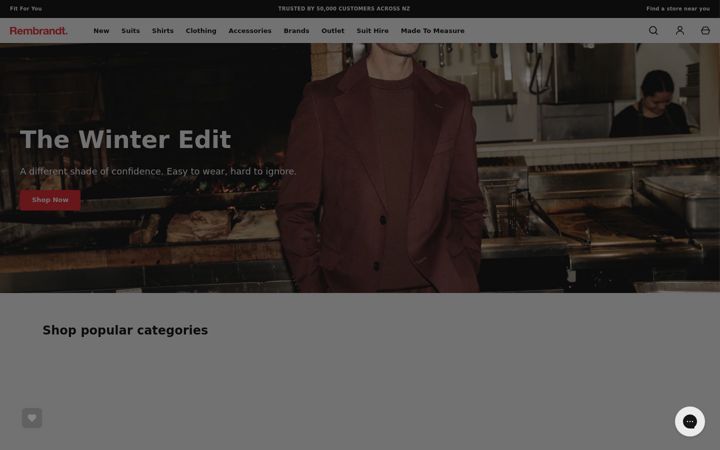Open the New menu

101,31
